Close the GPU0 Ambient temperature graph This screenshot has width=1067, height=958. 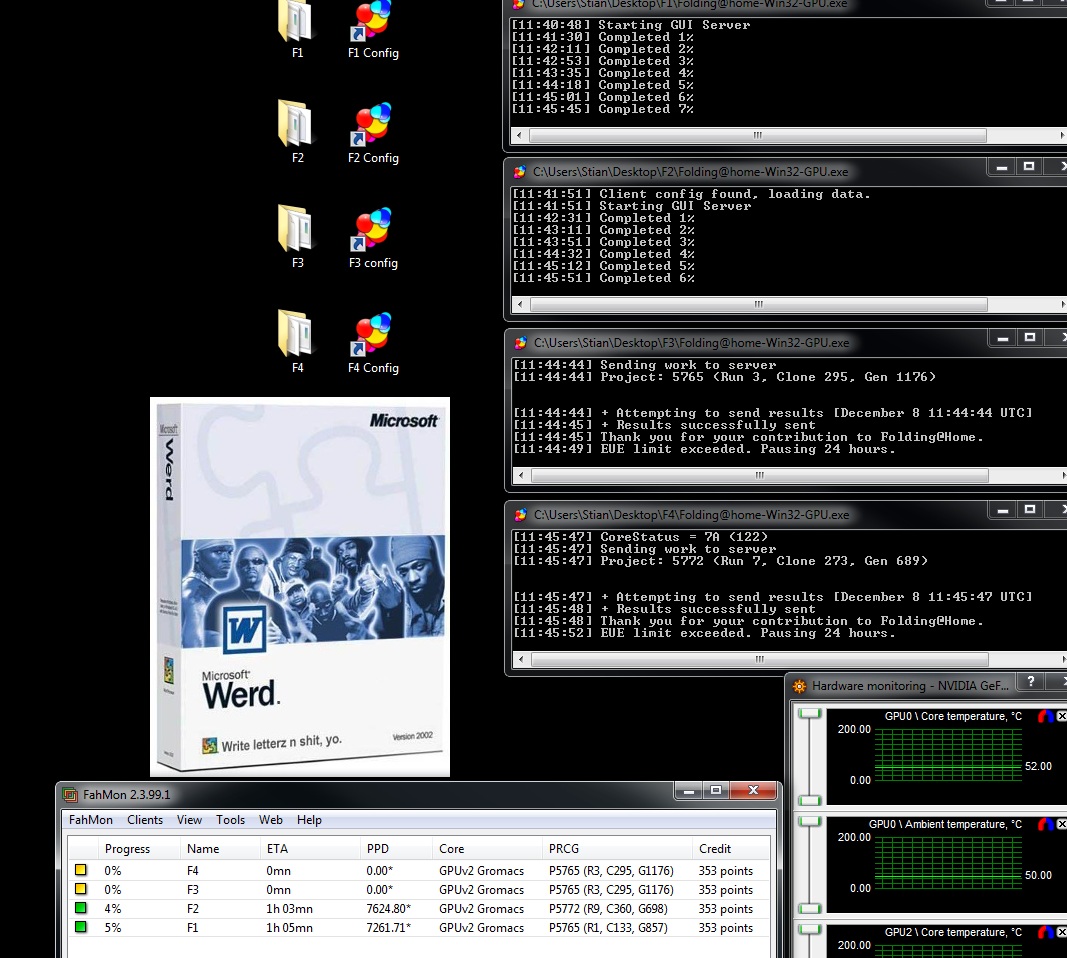point(1062,824)
